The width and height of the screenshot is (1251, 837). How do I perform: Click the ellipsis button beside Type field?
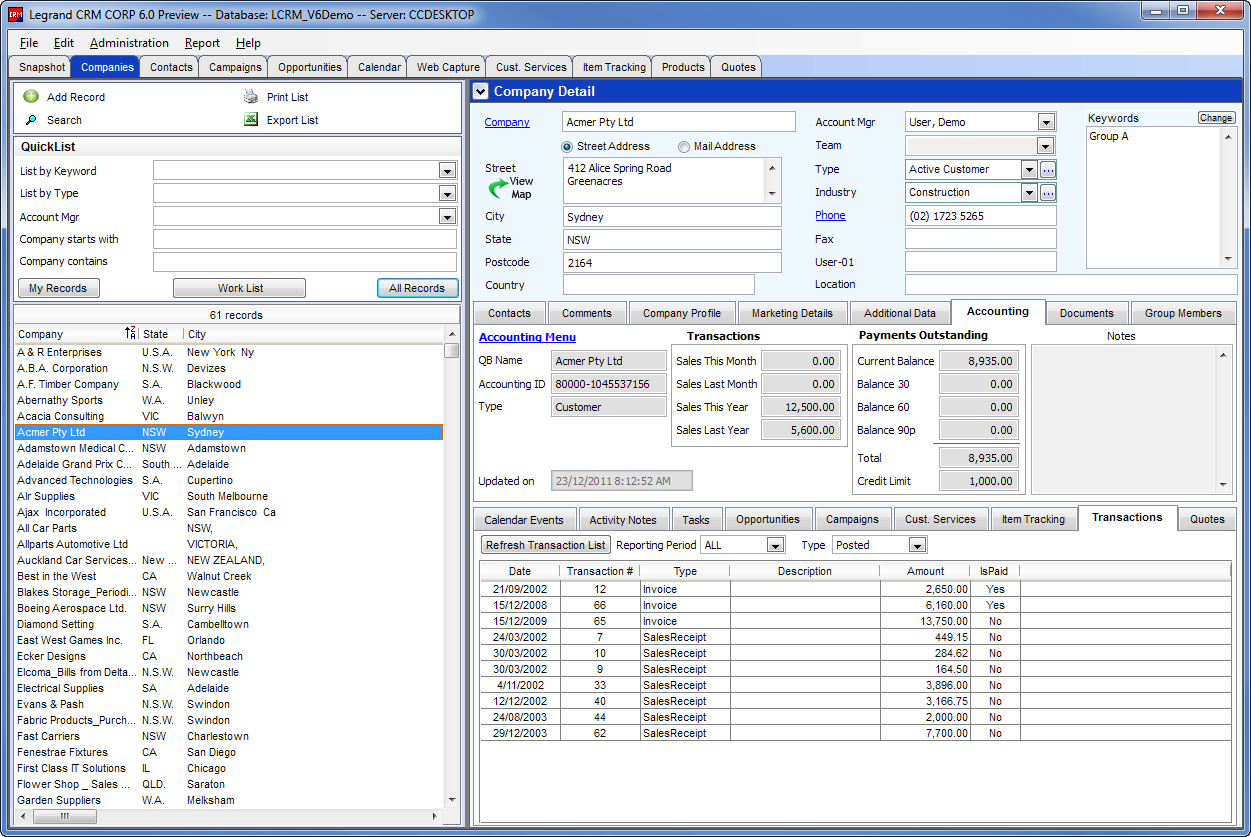tap(1048, 169)
